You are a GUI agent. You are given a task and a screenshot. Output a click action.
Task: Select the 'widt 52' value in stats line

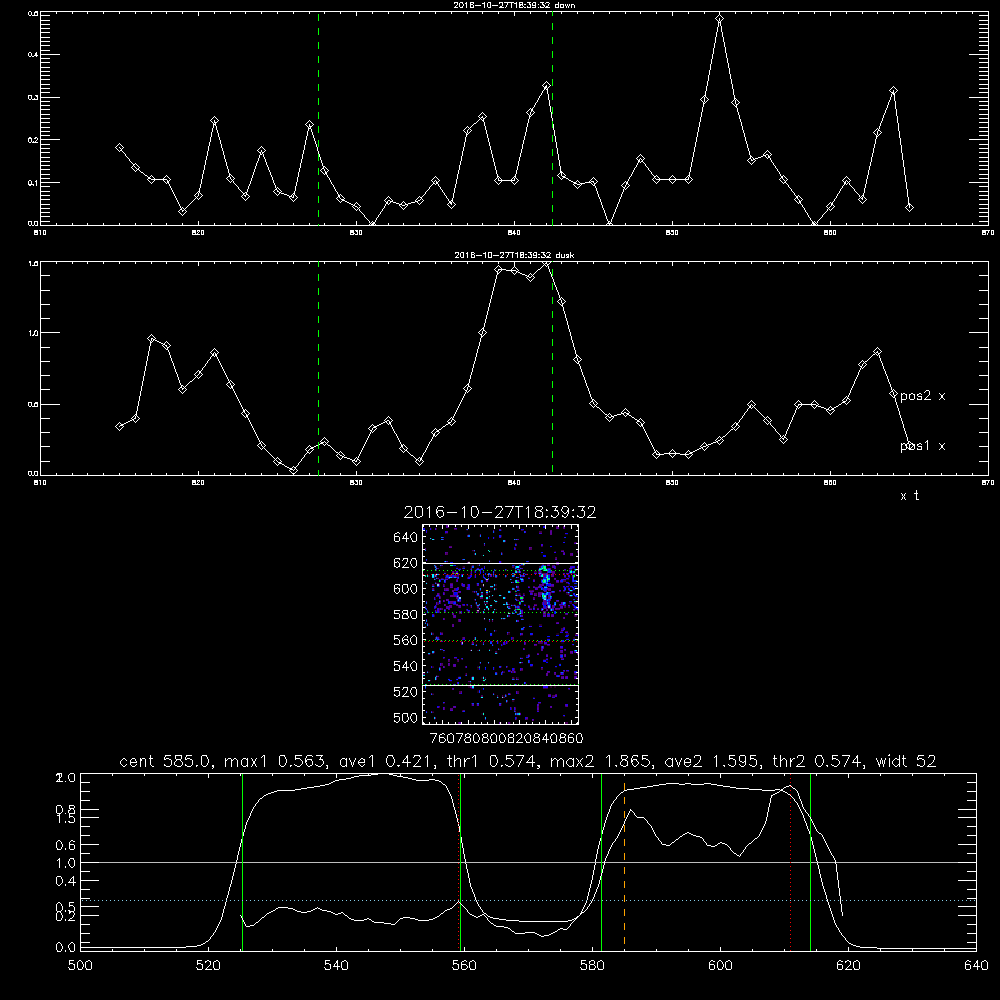tap(906, 761)
